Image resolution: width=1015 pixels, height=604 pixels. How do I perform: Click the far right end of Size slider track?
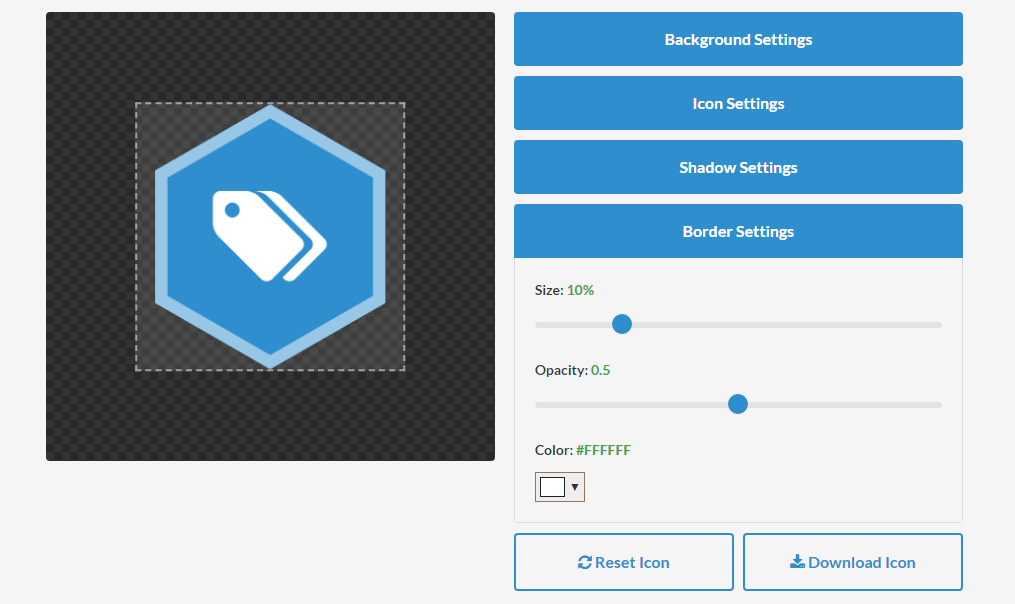[x=939, y=324]
